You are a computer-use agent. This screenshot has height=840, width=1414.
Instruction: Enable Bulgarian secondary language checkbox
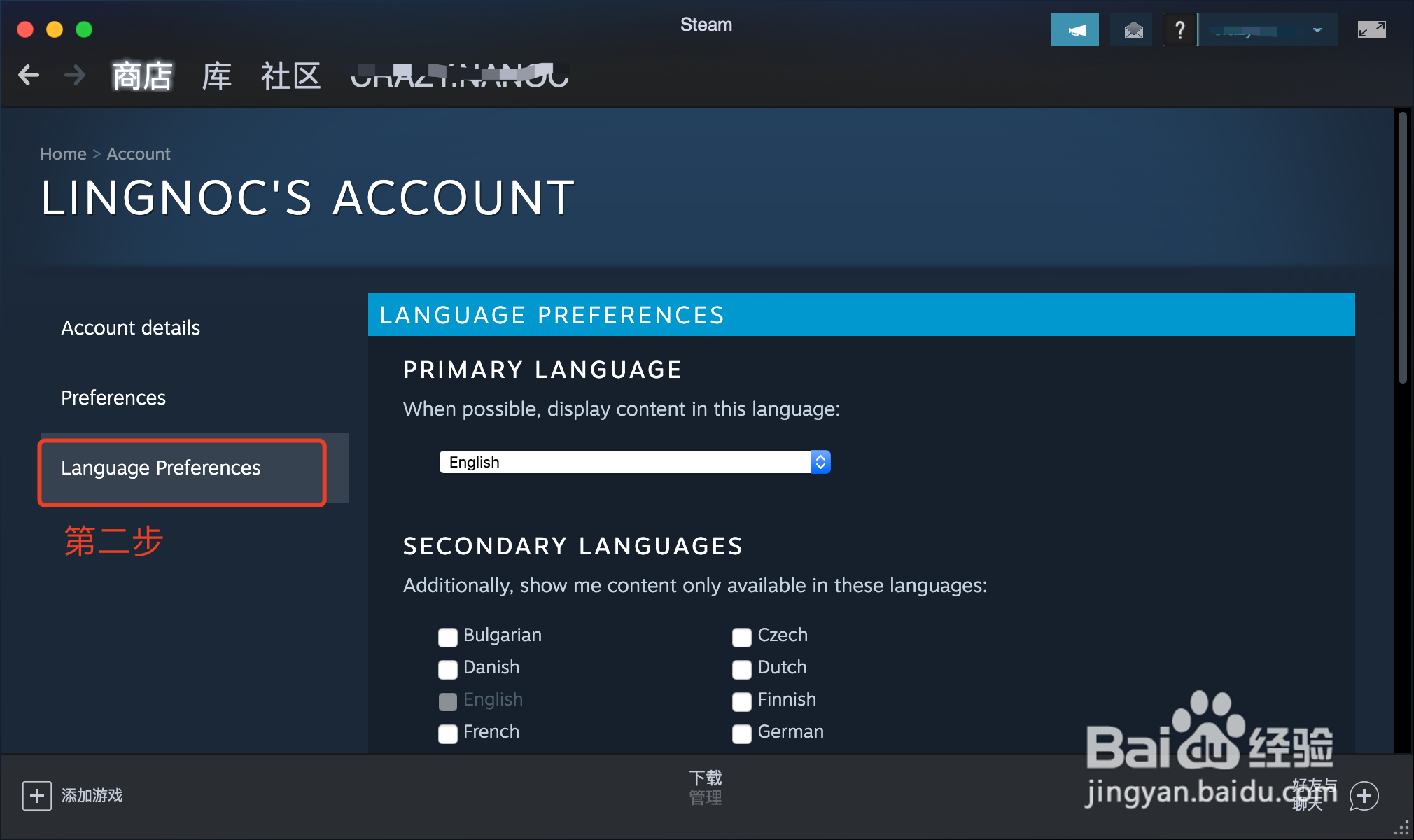pos(448,634)
